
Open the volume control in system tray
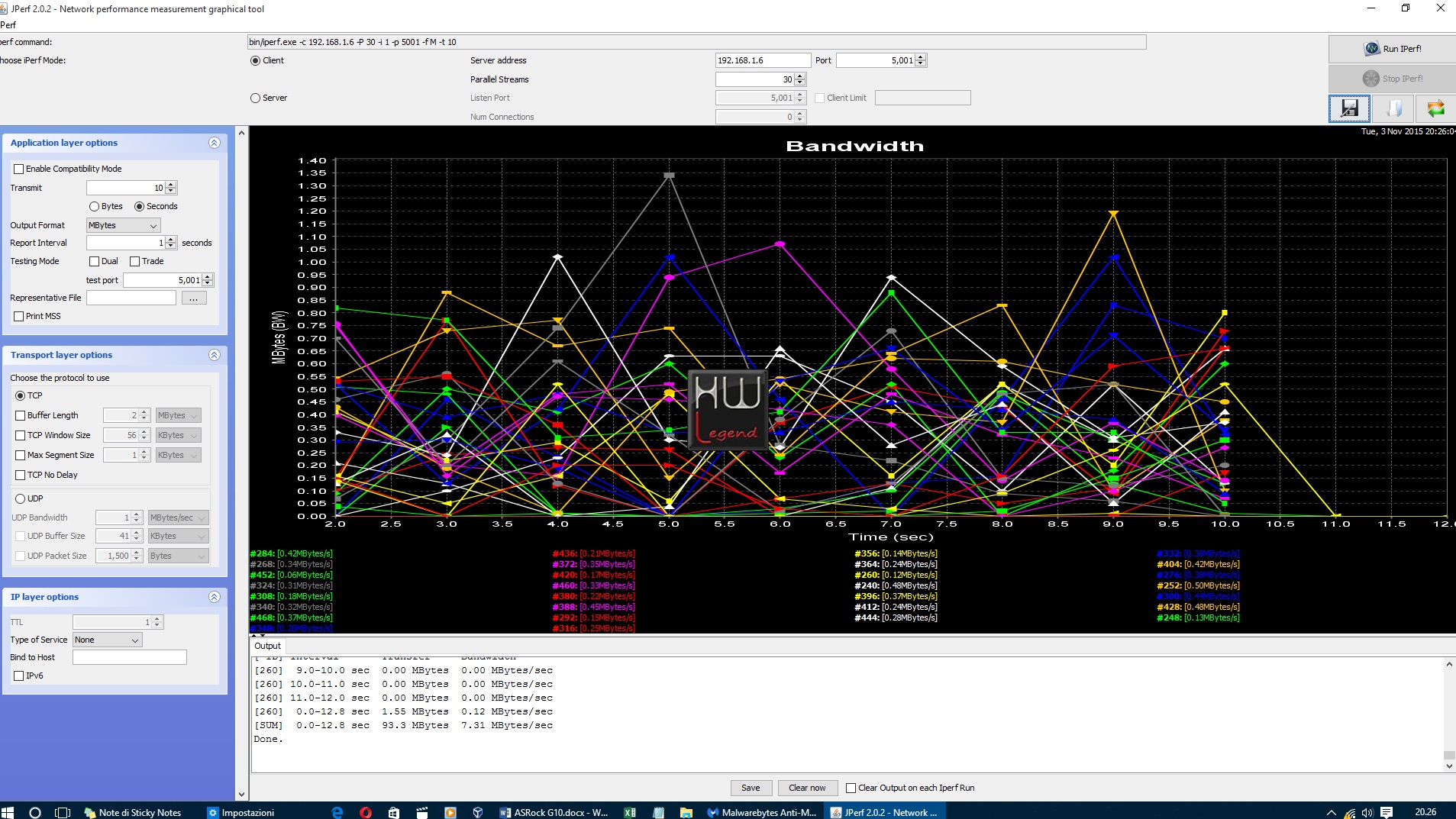1367,812
